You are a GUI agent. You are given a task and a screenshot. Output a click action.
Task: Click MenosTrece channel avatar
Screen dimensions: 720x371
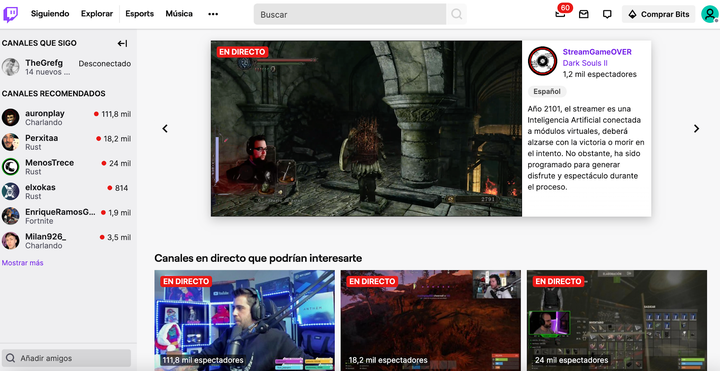click(x=11, y=167)
